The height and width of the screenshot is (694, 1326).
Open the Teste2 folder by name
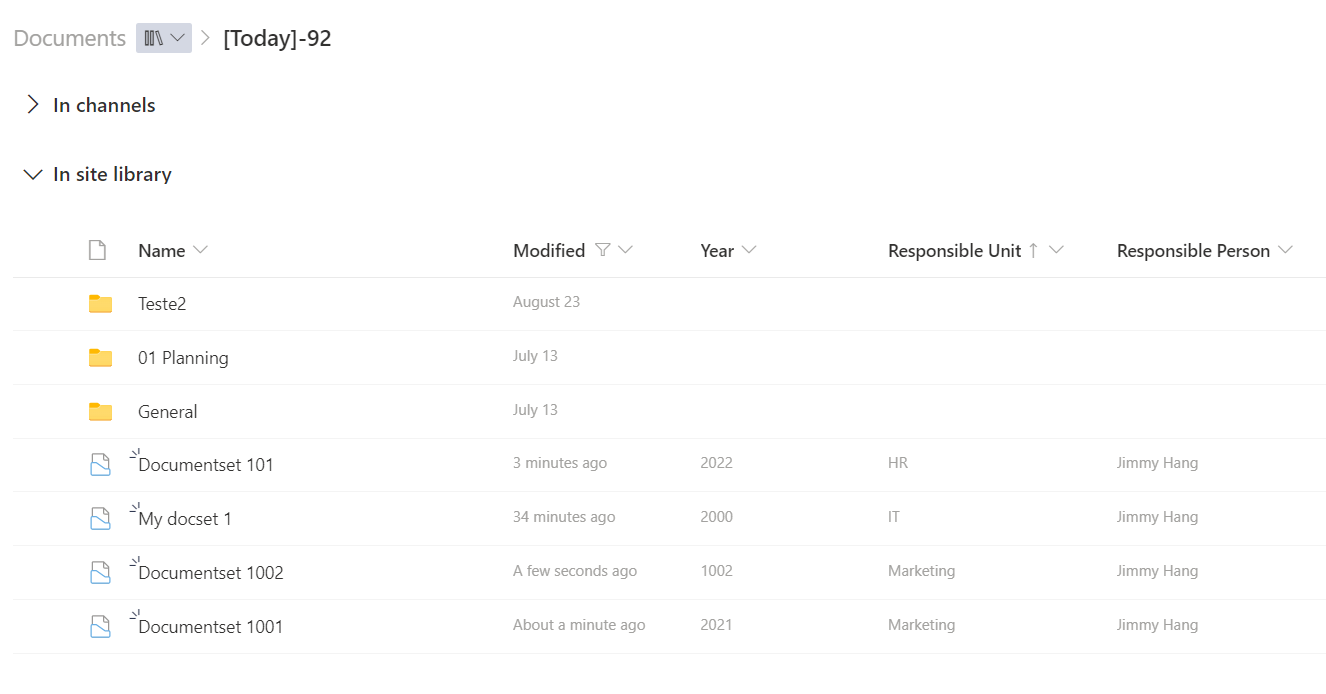pyautogui.click(x=162, y=304)
